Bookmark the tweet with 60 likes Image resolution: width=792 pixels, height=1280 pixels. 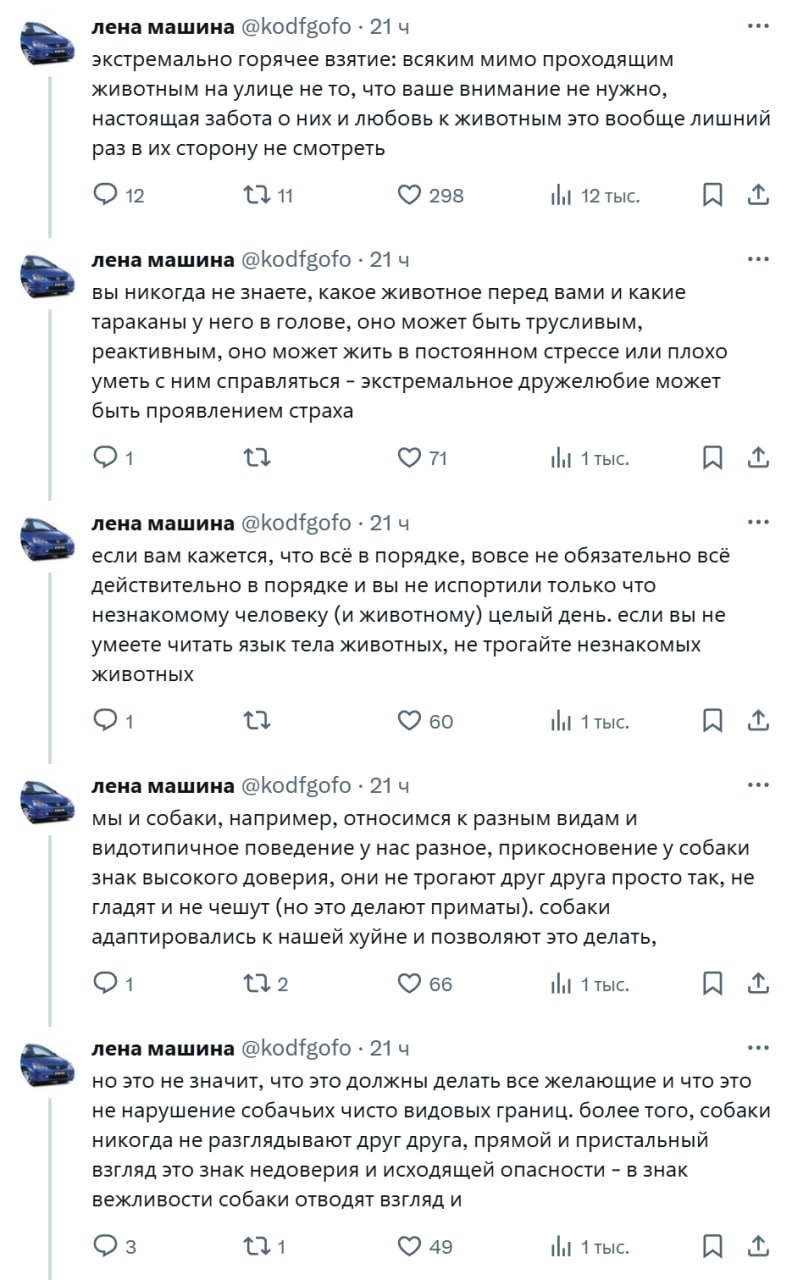712,721
